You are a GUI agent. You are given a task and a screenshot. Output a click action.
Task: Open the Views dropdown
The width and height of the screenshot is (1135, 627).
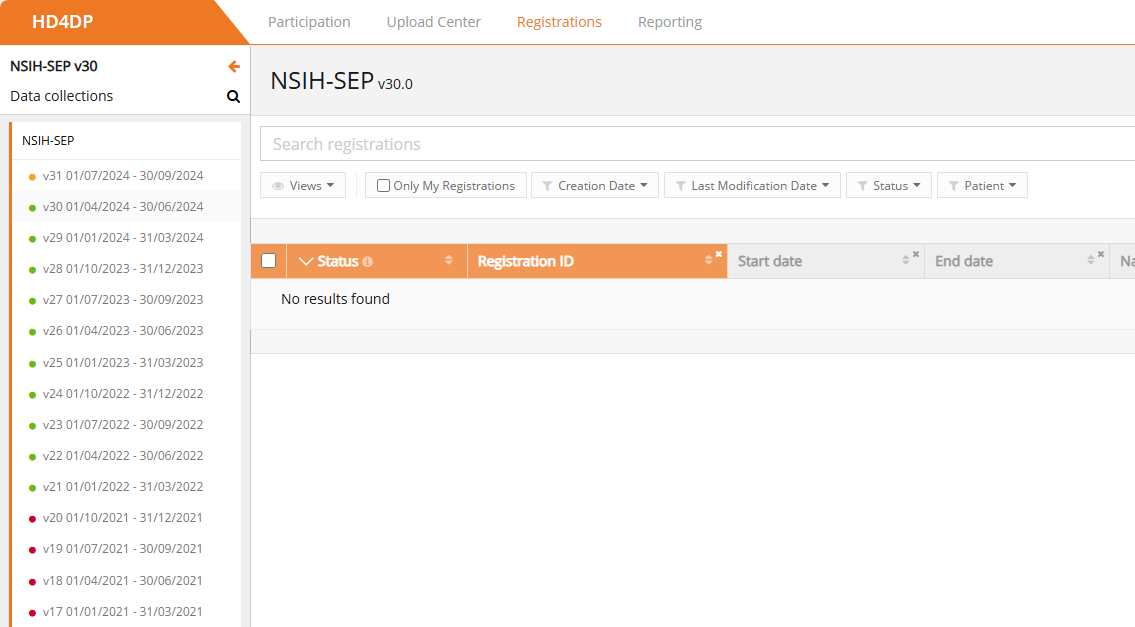(303, 186)
